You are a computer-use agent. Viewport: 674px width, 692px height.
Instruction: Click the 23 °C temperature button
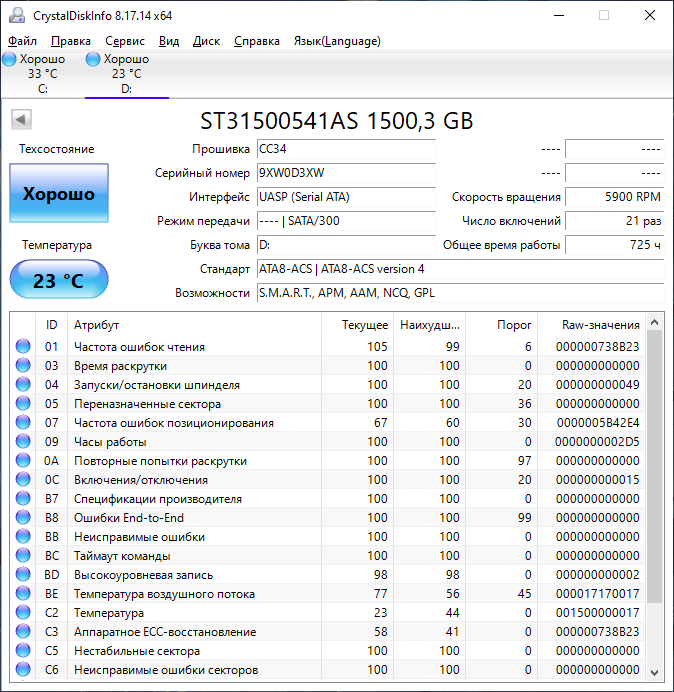pyautogui.click(x=59, y=281)
